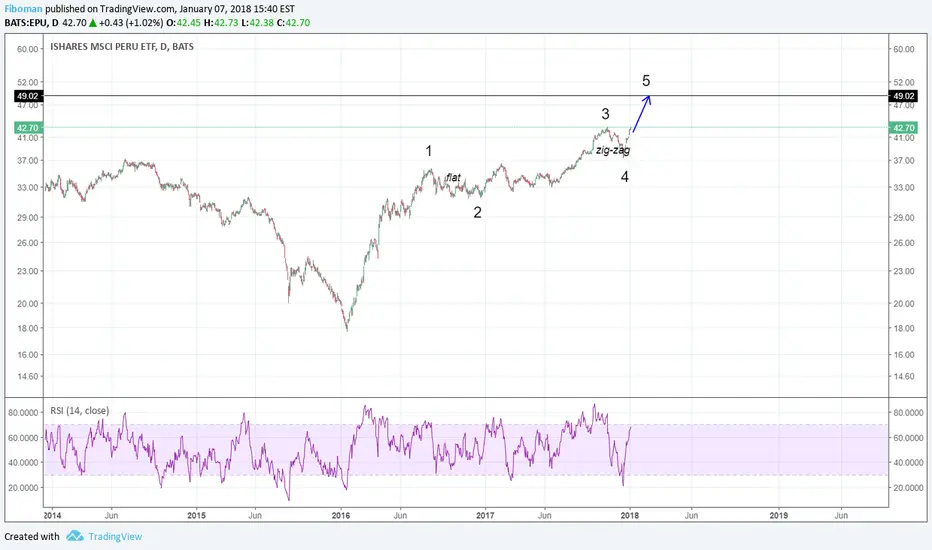The image size is (932, 550).
Task: Click the ISHARES MSCI PERU ETF, D, BATS title
Action: point(122,46)
